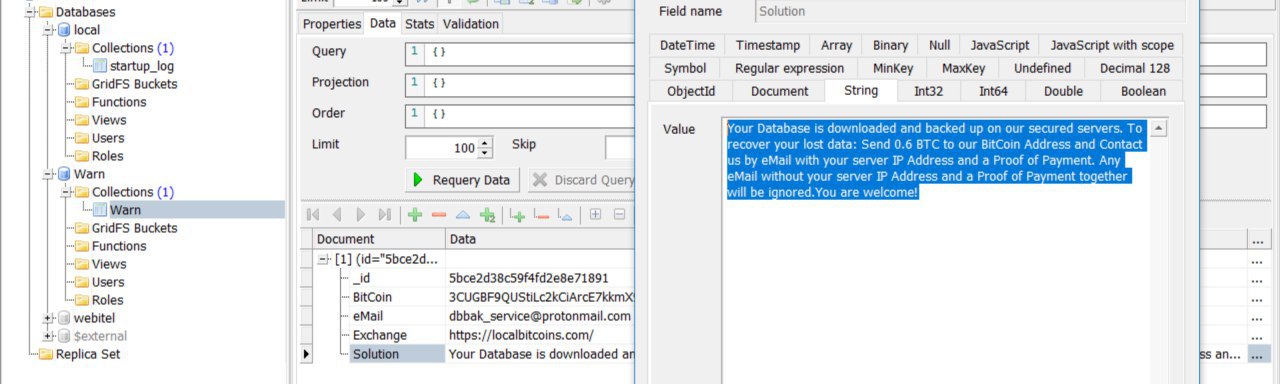The image size is (1280, 384).
Task: Select the dbbak_service@protonmail.com cell
Action: pos(540,316)
